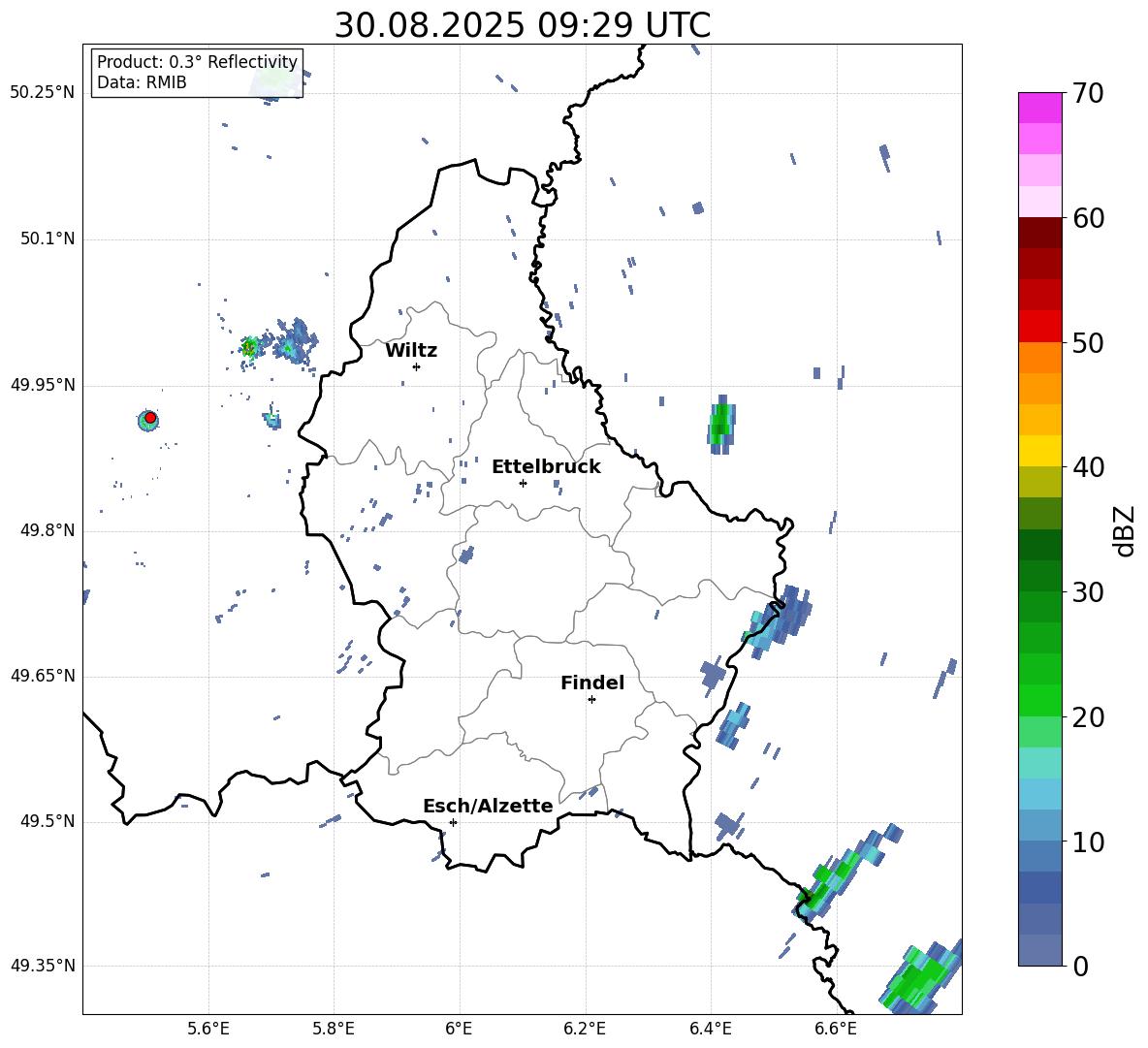Click the colorbar tick value 0
The width and height of the screenshot is (1148, 1048).
coord(1081,966)
